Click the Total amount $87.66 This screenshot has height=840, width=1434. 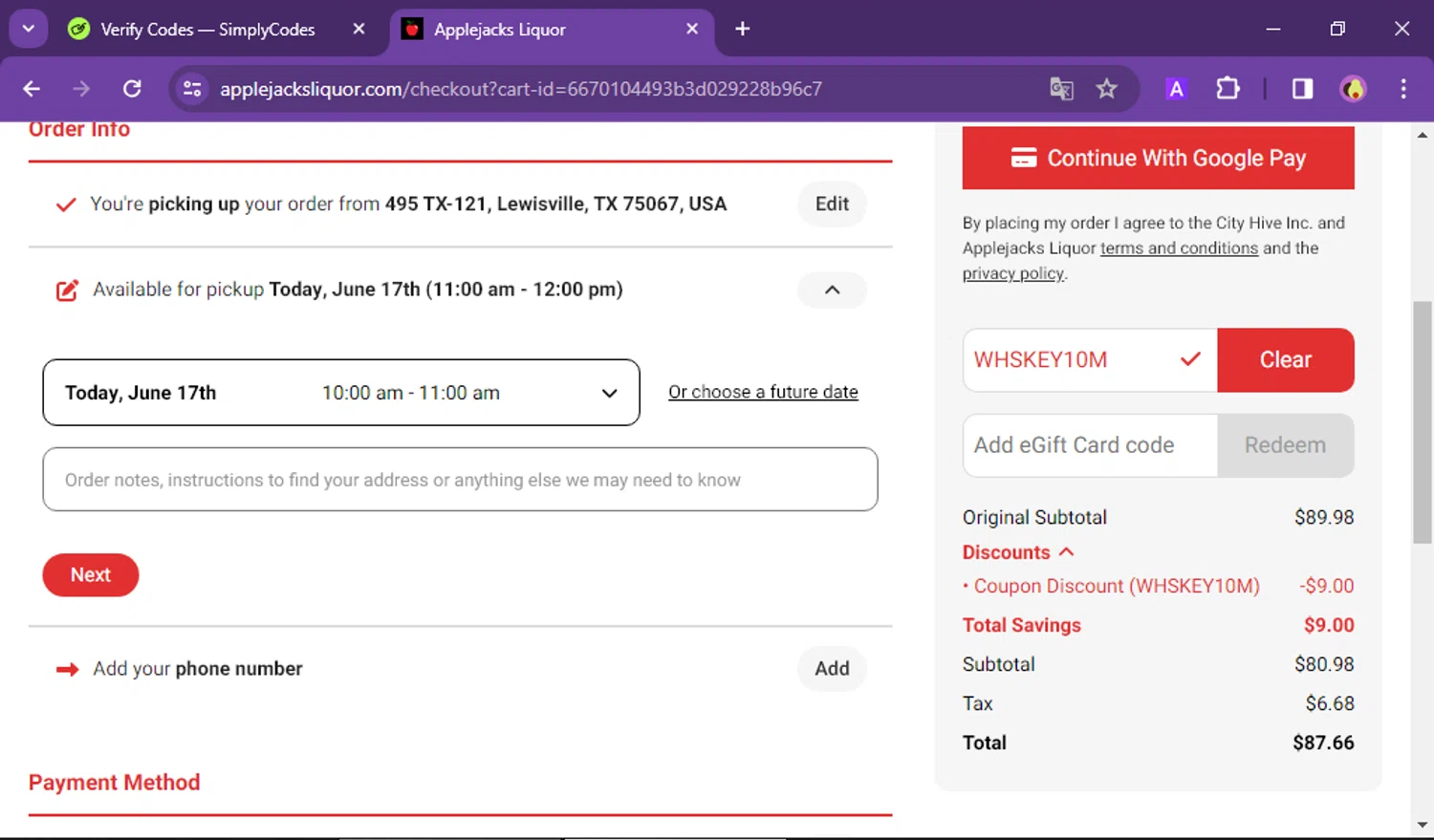tap(1323, 743)
